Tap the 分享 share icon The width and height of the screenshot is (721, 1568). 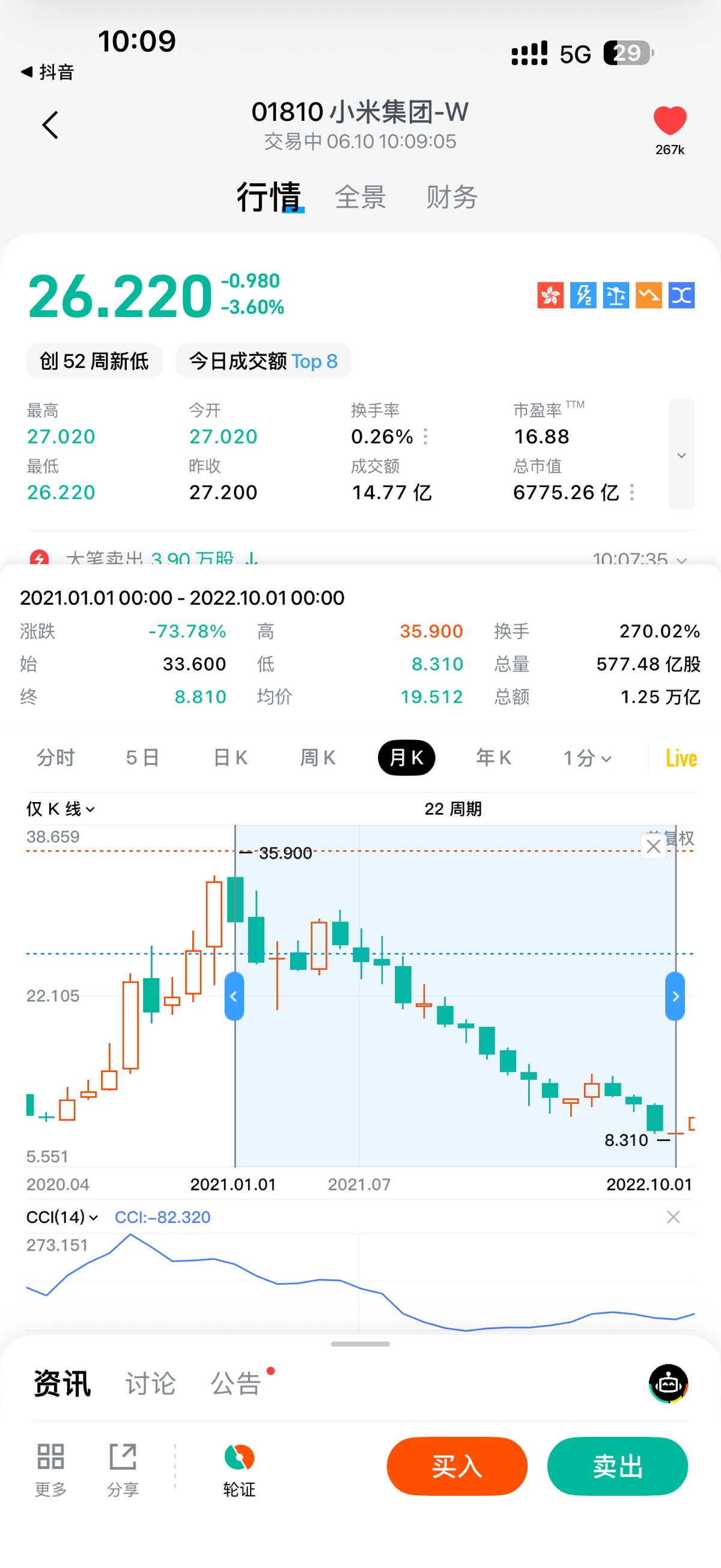[123, 1469]
